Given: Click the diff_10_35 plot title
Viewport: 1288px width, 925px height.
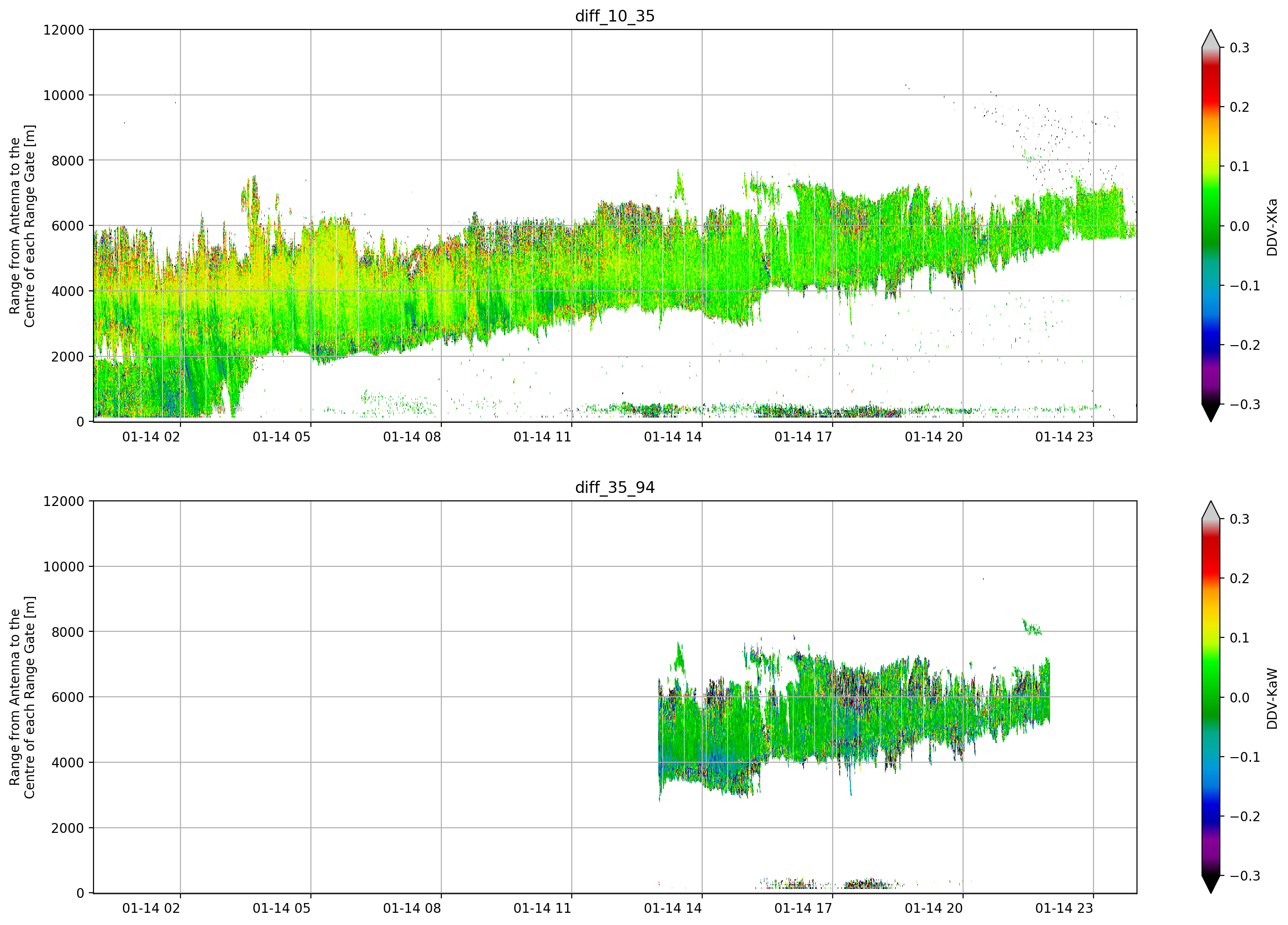Looking at the screenshot, I should tap(615, 16).
